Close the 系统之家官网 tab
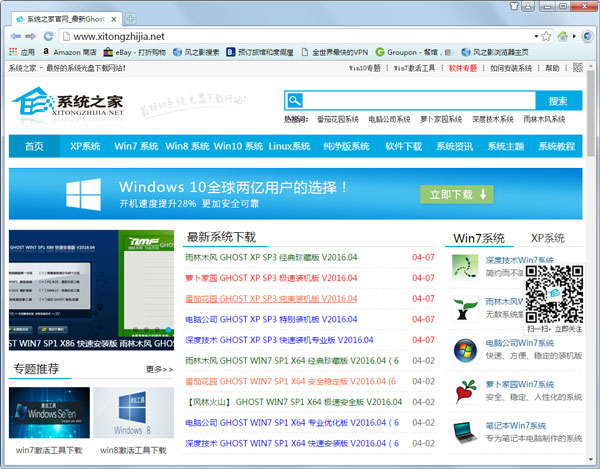Screen dimensions: 600x469 [114, 19]
